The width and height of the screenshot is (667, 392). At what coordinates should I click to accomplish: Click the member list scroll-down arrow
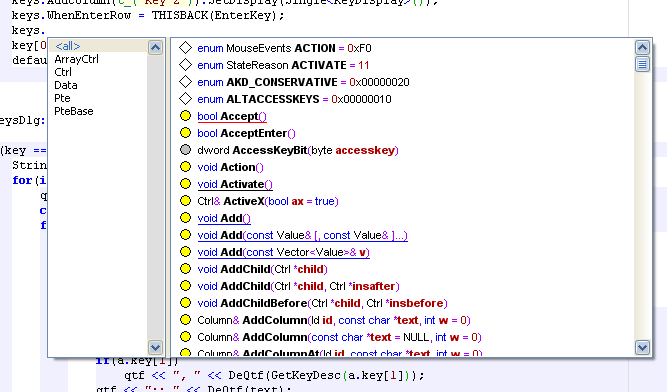pyautogui.click(x=642, y=347)
